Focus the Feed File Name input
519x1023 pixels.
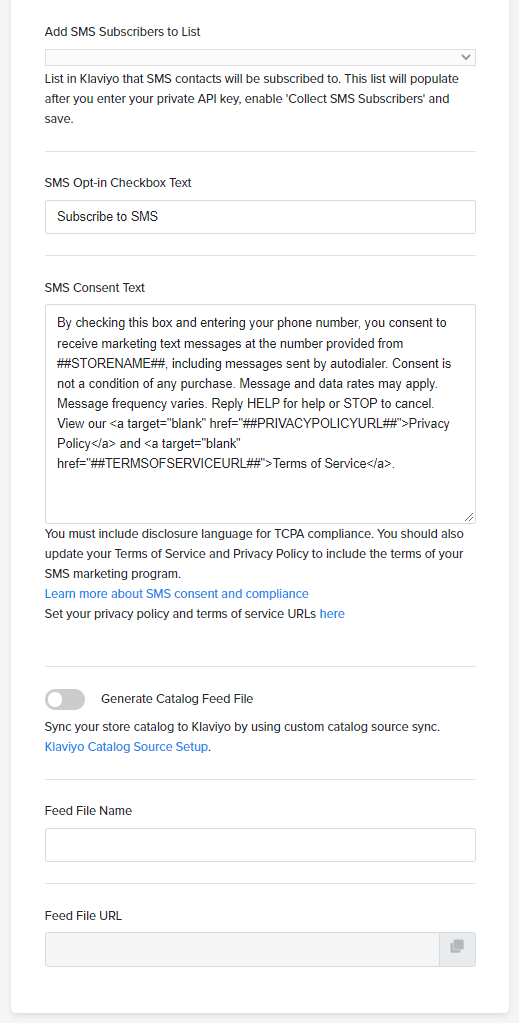click(260, 845)
